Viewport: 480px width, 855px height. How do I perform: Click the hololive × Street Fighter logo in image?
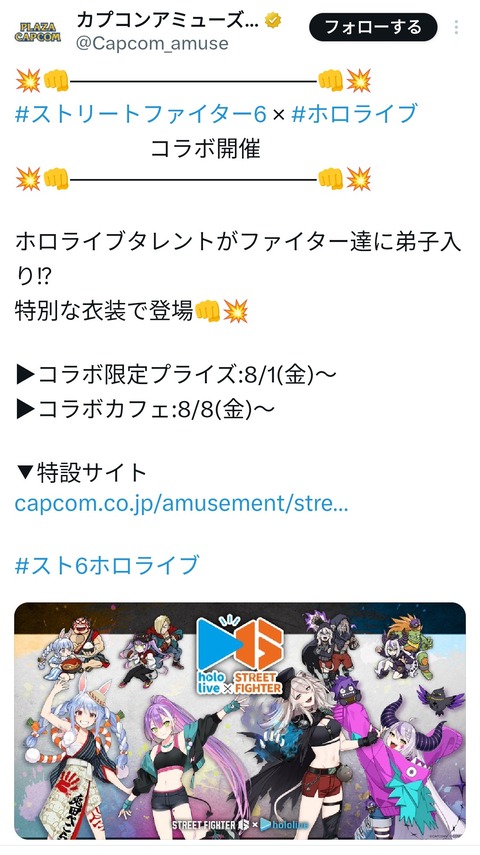(240, 655)
